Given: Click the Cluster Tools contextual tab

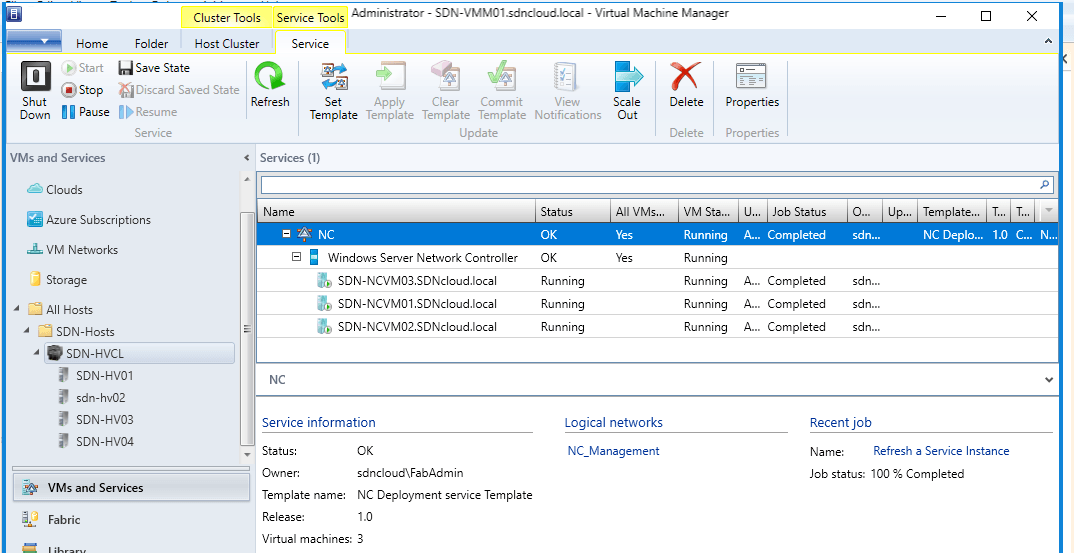Looking at the screenshot, I should point(227,18).
